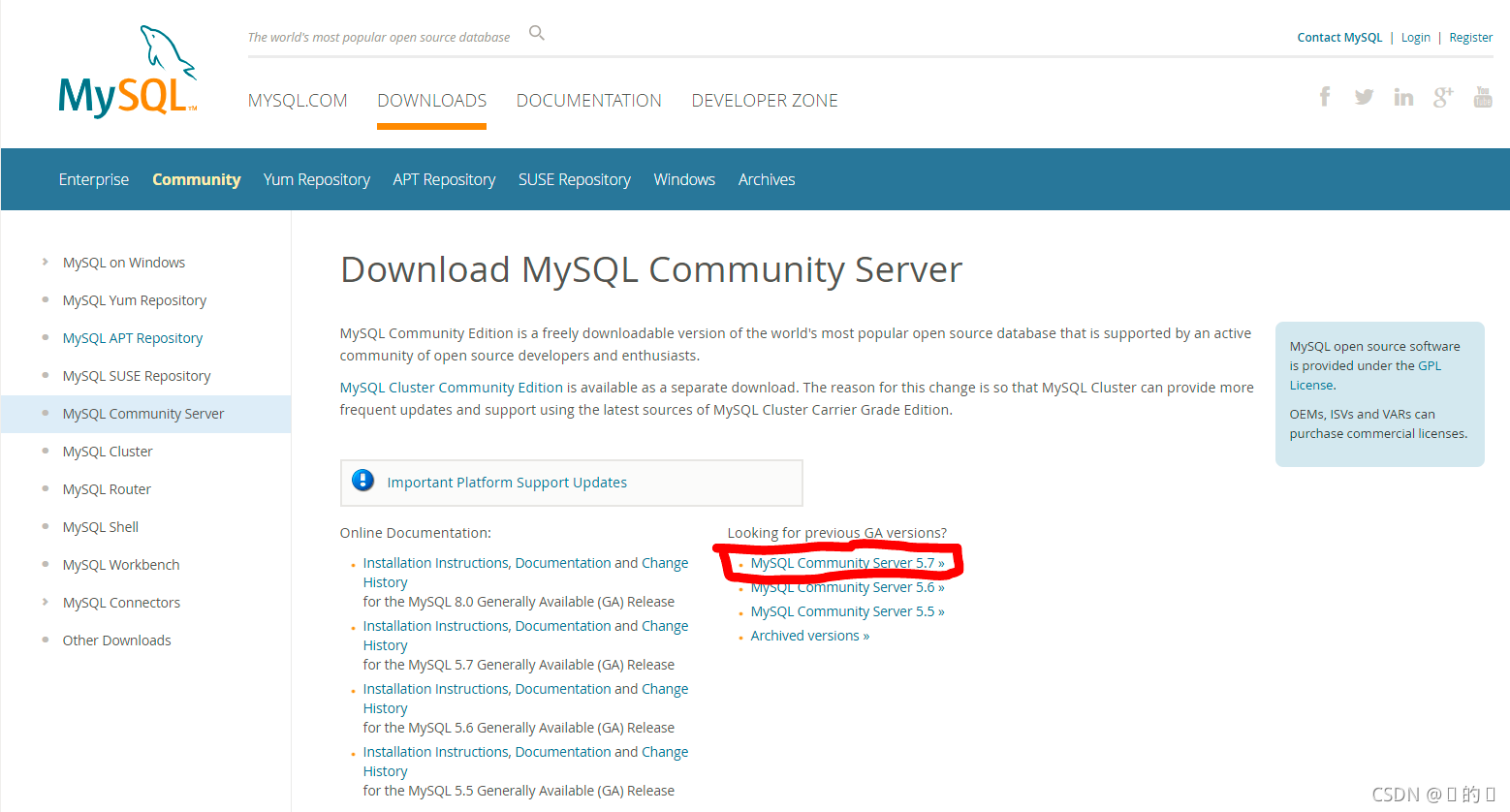Go to MYSQL.COM top navigation
The height and width of the screenshot is (812, 1510).
point(298,101)
